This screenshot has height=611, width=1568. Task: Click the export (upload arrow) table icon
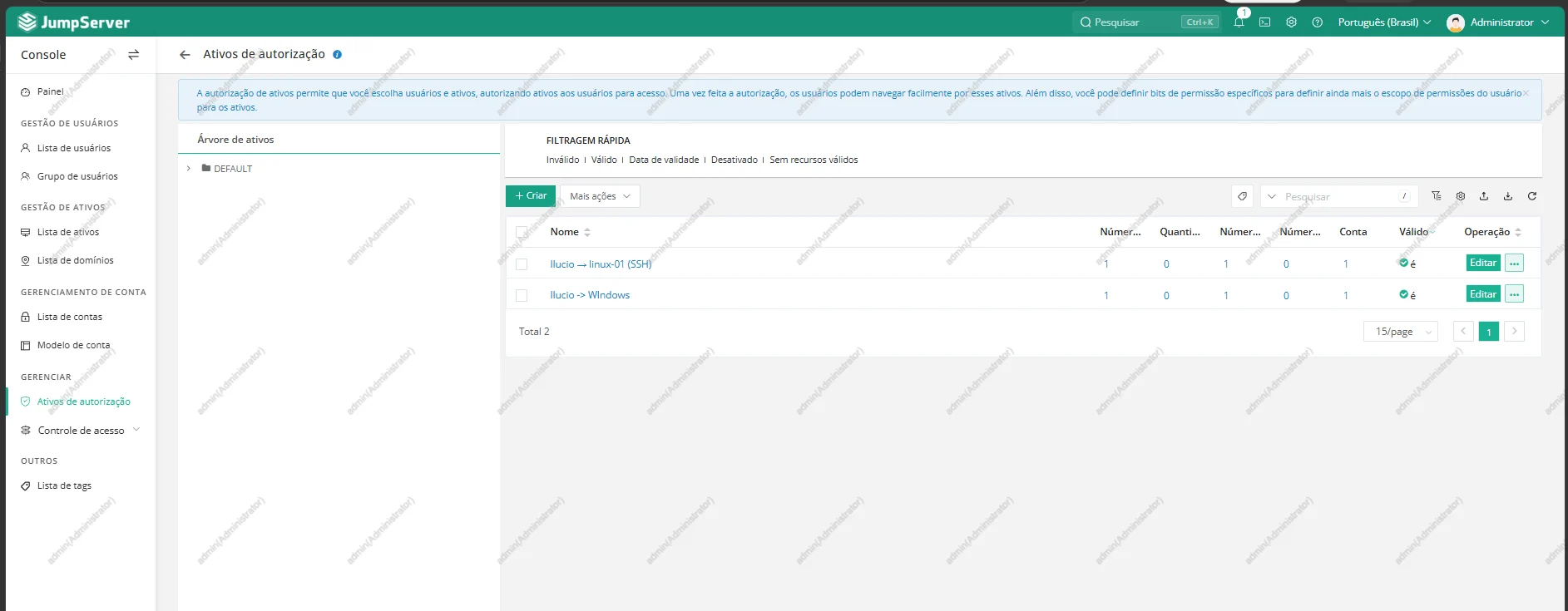[1484, 196]
